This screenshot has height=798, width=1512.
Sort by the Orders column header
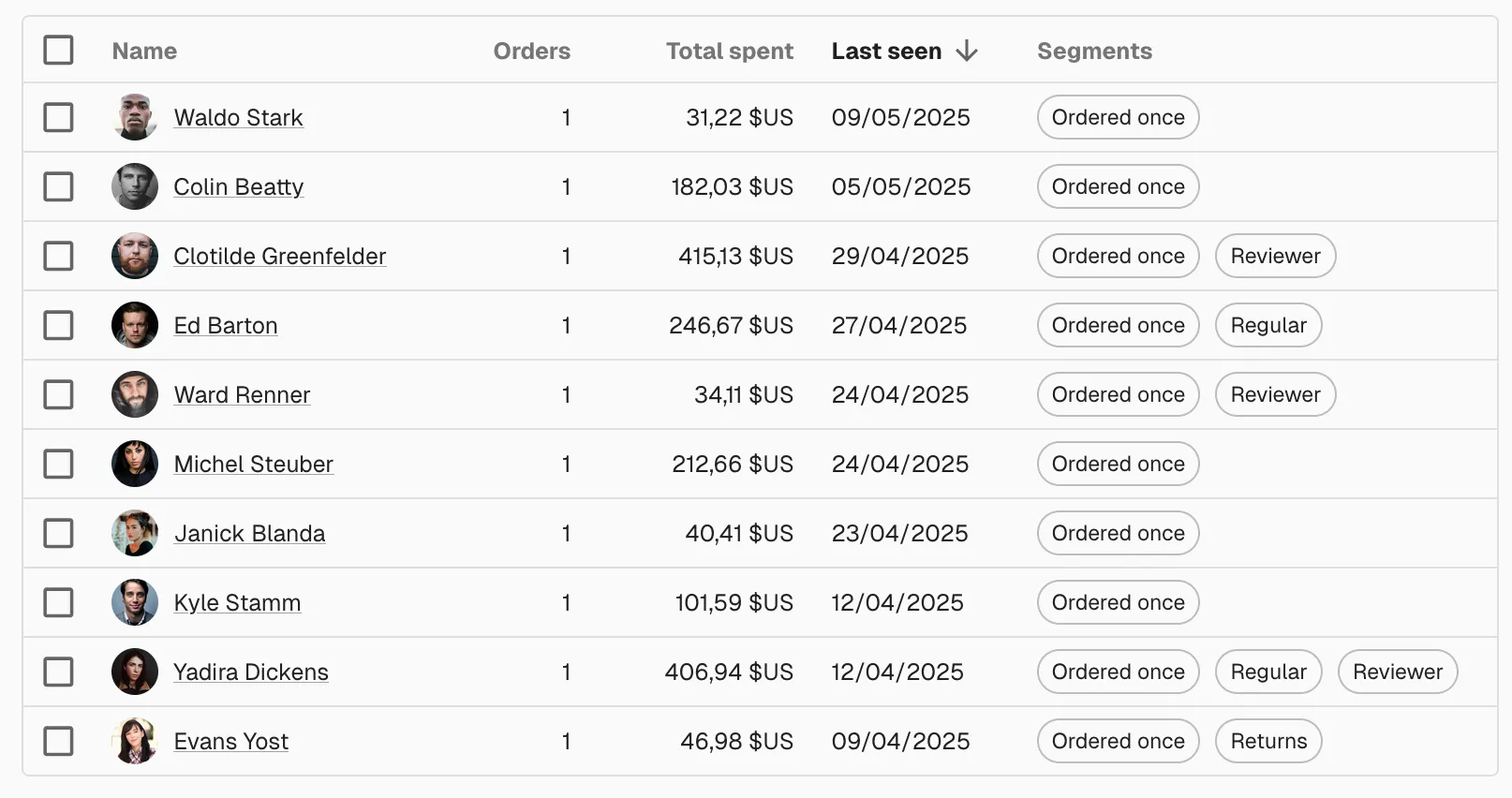(531, 52)
